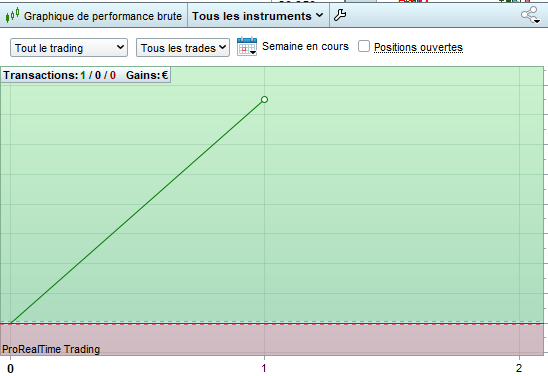This screenshot has width=548, height=376.
Task: Click the Graphique de performance brute title
Action: (103, 16)
